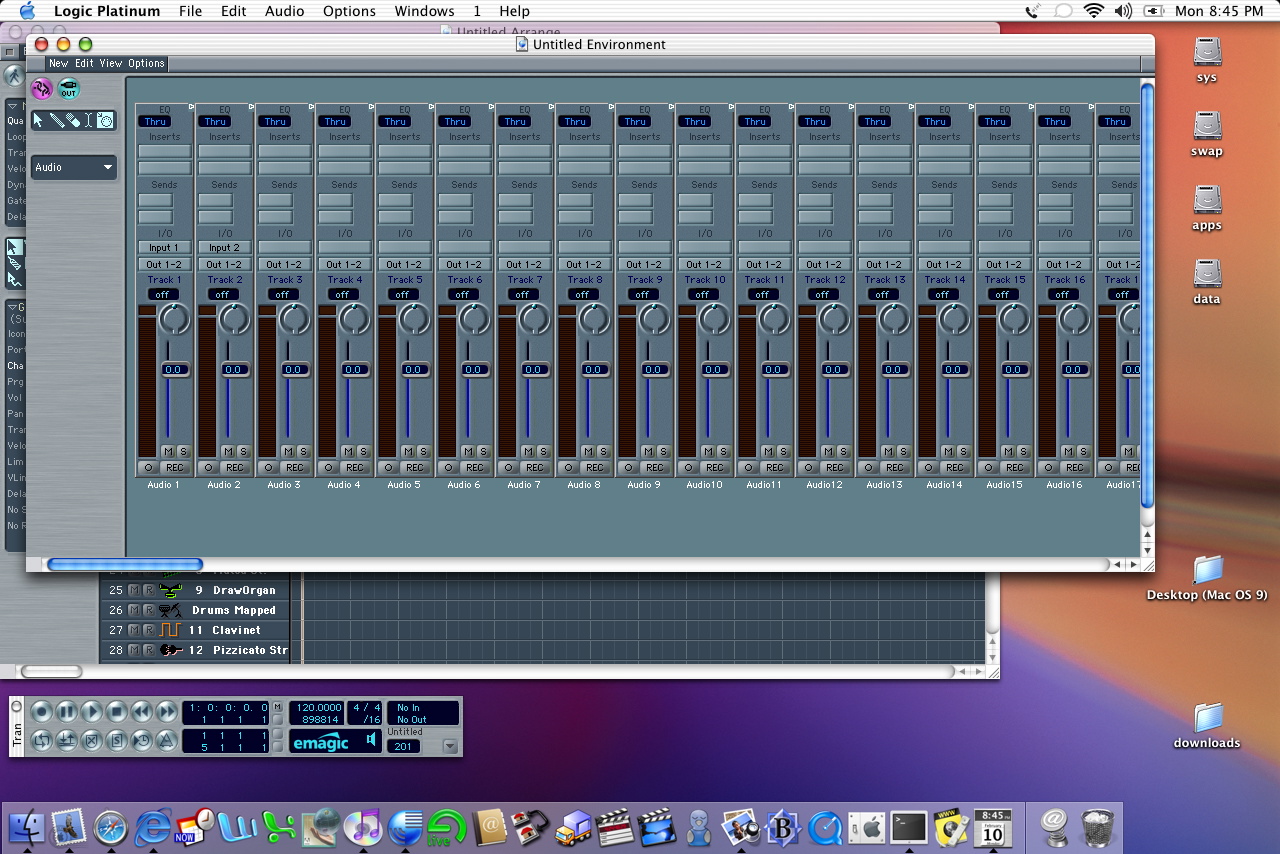Screen dimensions: 1280x854
Task: Open the Environment window's New menu
Action: (x=58, y=63)
